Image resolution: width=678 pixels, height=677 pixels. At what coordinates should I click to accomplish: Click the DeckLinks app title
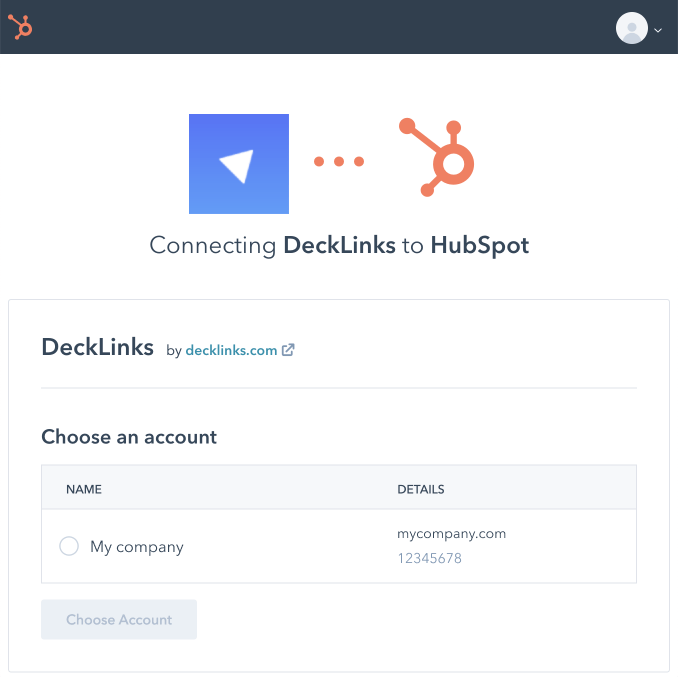pyautogui.click(x=97, y=347)
